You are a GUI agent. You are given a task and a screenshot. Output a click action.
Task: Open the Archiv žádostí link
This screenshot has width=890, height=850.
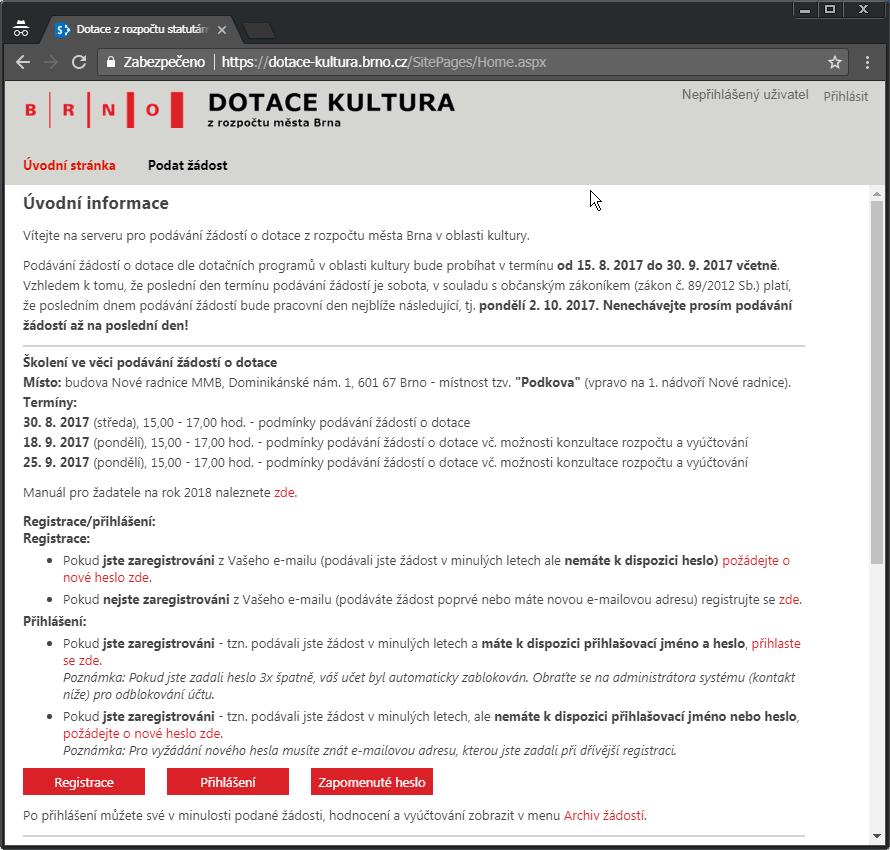[x=604, y=815]
